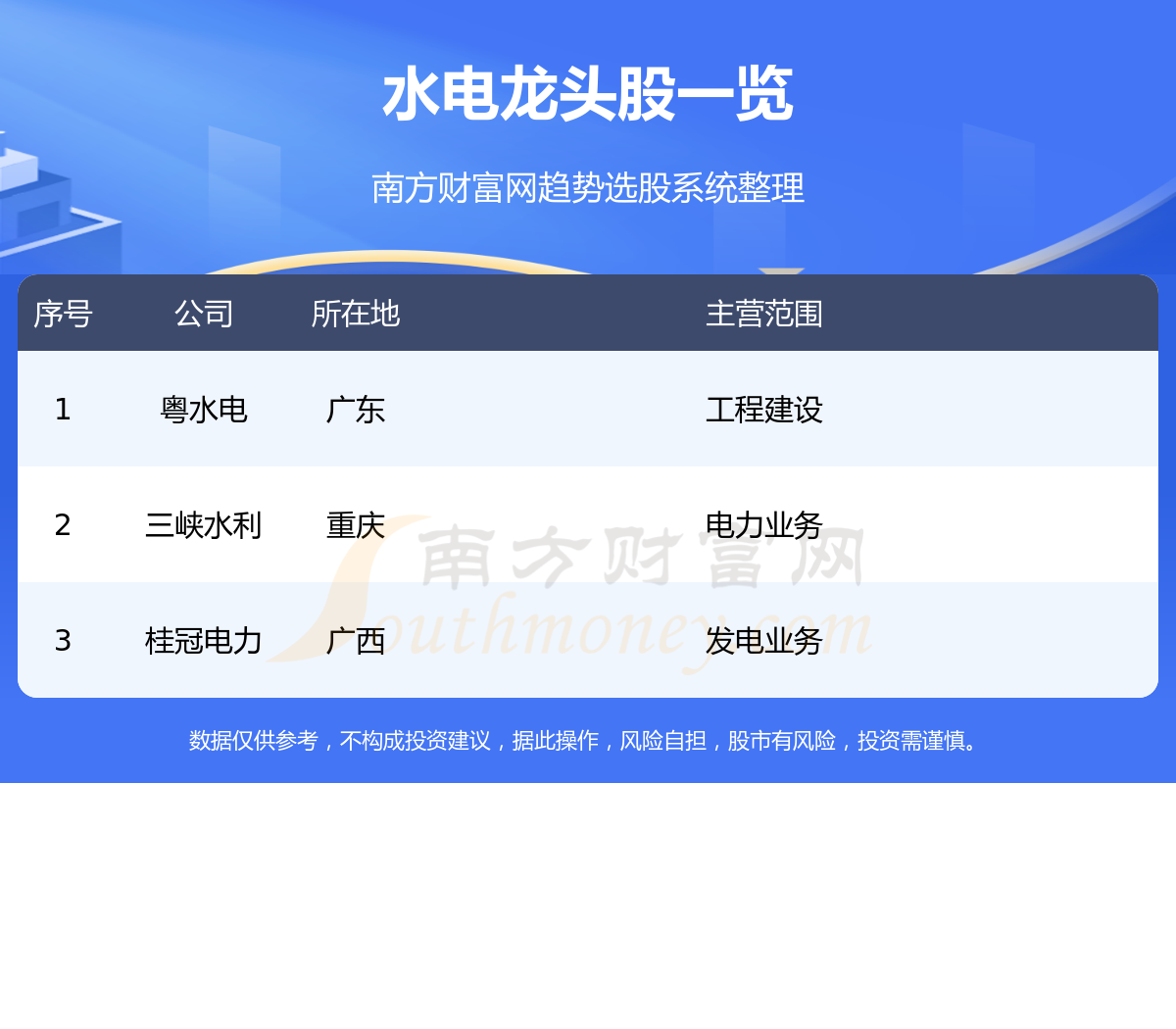Select company cell 粤水电

coord(204,409)
